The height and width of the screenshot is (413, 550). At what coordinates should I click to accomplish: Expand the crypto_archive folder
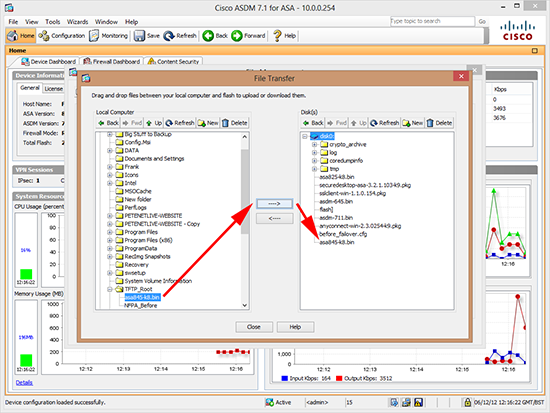(314, 145)
